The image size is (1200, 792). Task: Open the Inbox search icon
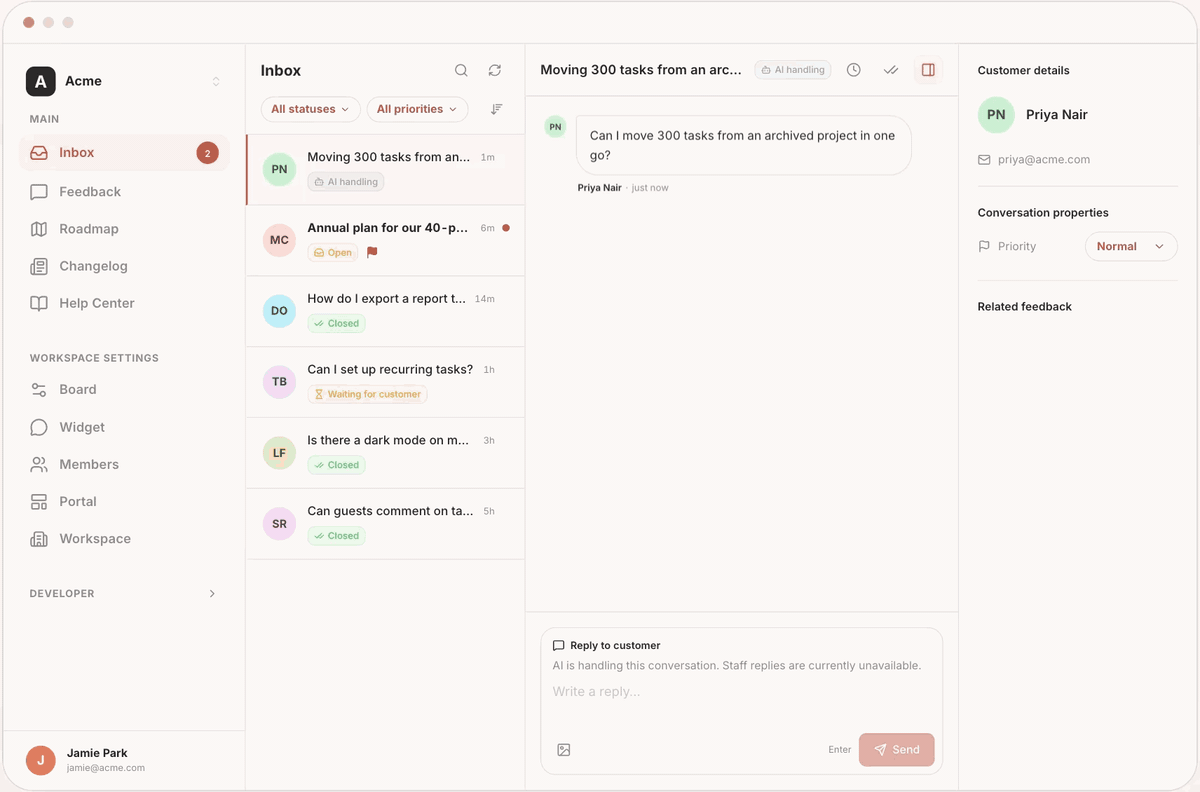tap(461, 70)
